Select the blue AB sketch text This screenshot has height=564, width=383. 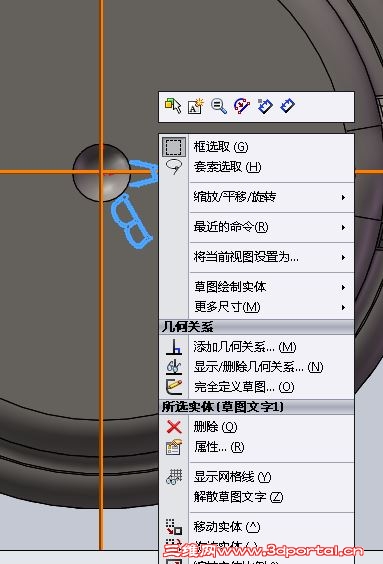132,222
